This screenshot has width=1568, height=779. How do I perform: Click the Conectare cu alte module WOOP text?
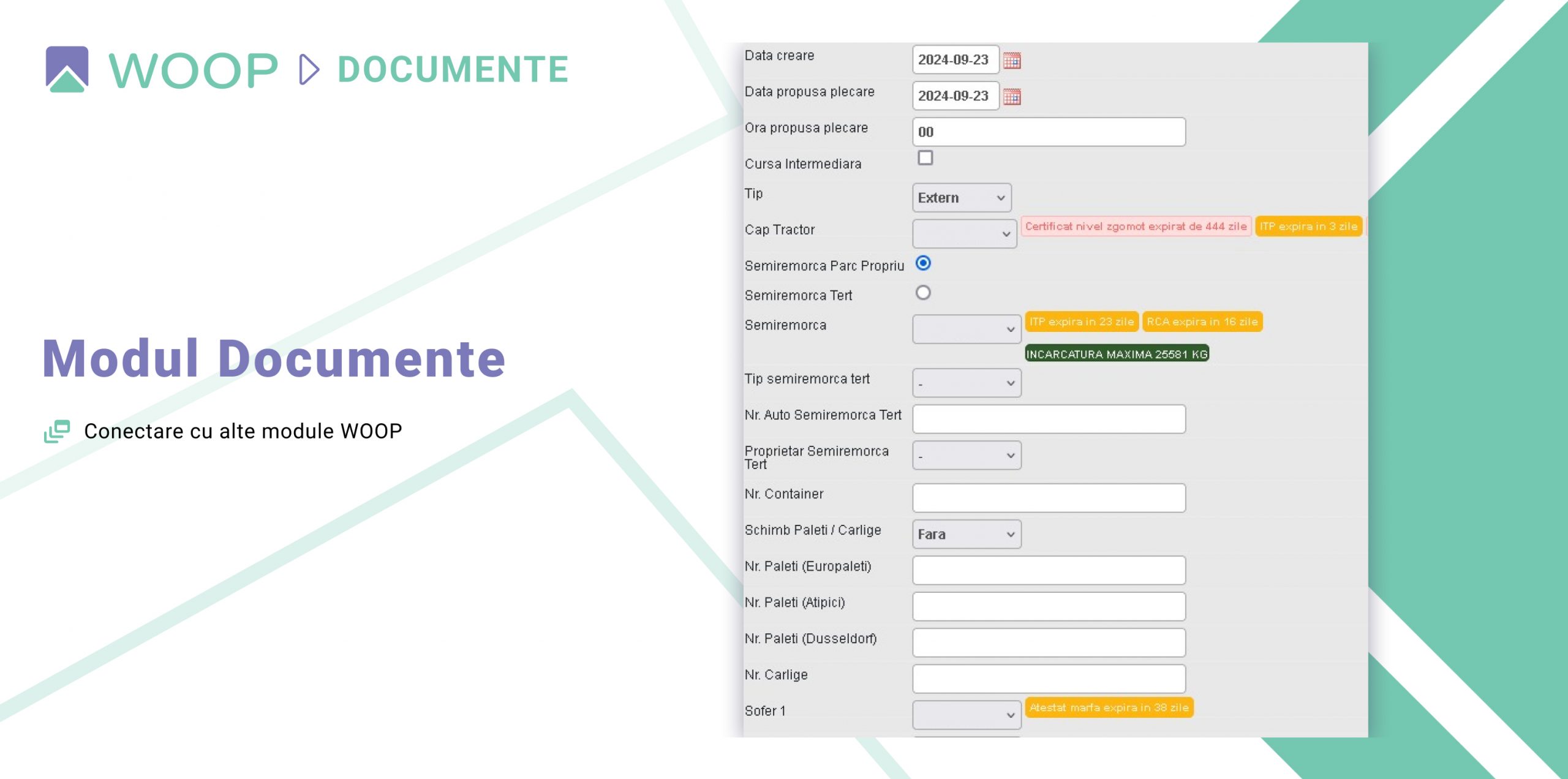point(243,431)
